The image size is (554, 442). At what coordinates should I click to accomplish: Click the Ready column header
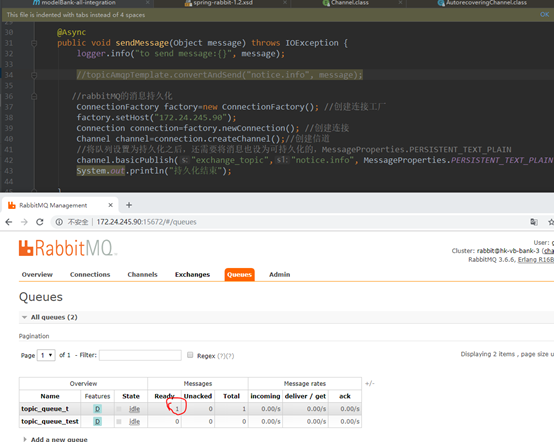click(x=164, y=396)
